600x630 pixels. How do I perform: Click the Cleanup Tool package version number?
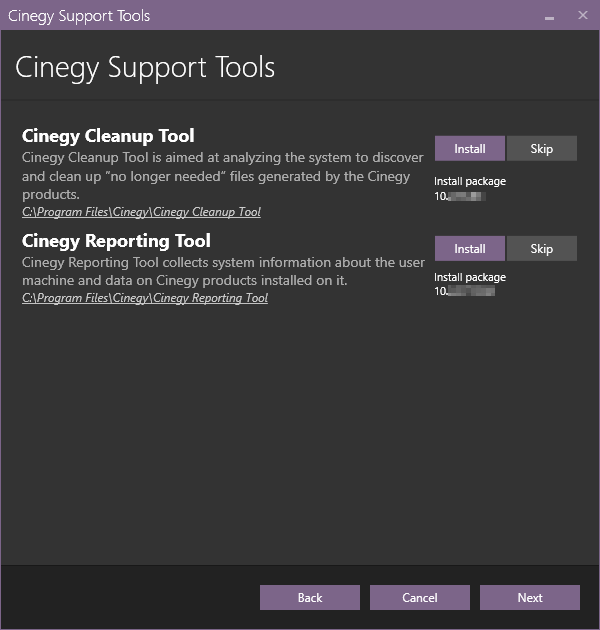click(460, 196)
